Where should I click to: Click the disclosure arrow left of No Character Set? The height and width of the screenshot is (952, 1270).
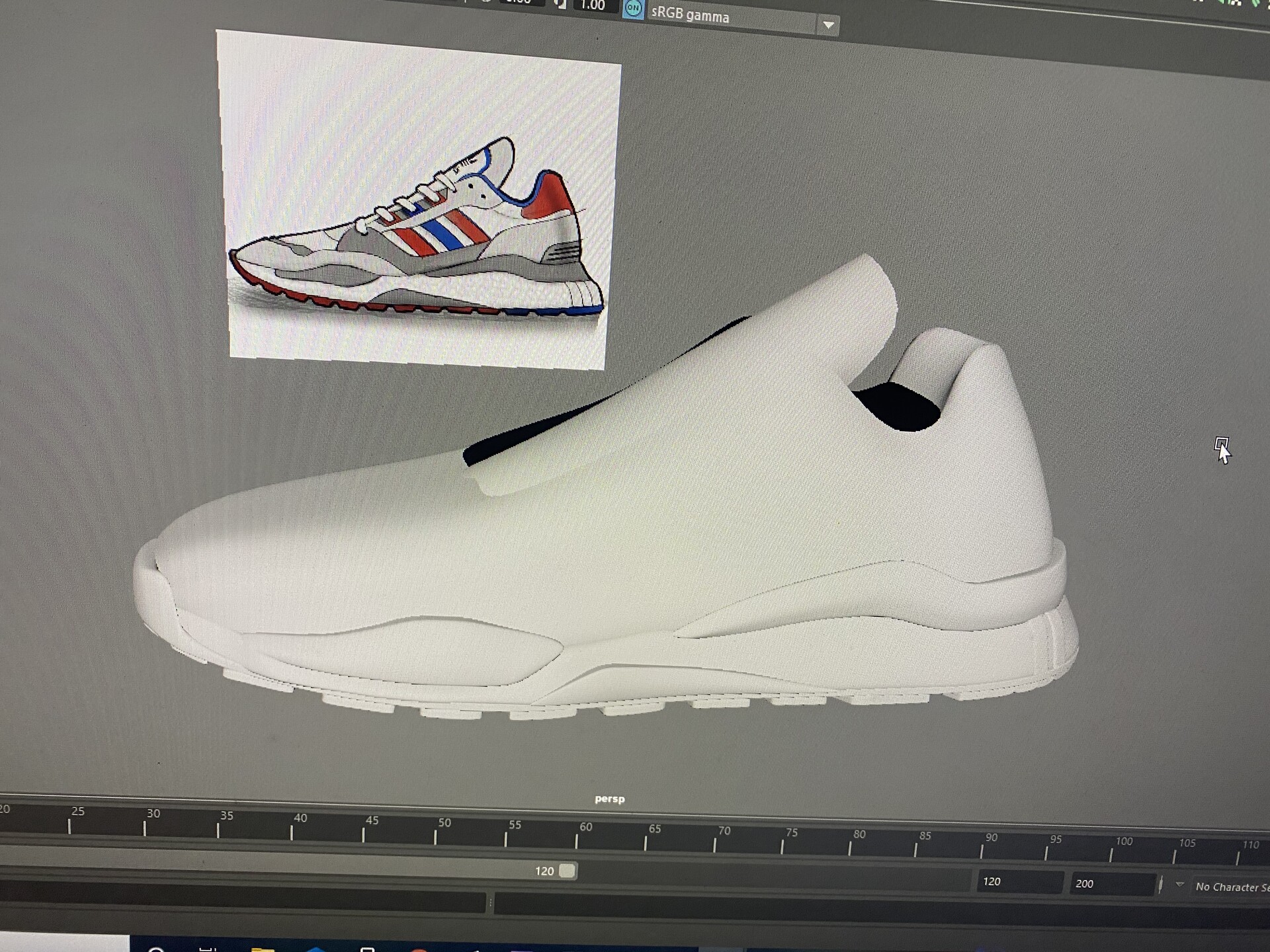pyautogui.click(x=1180, y=883)
